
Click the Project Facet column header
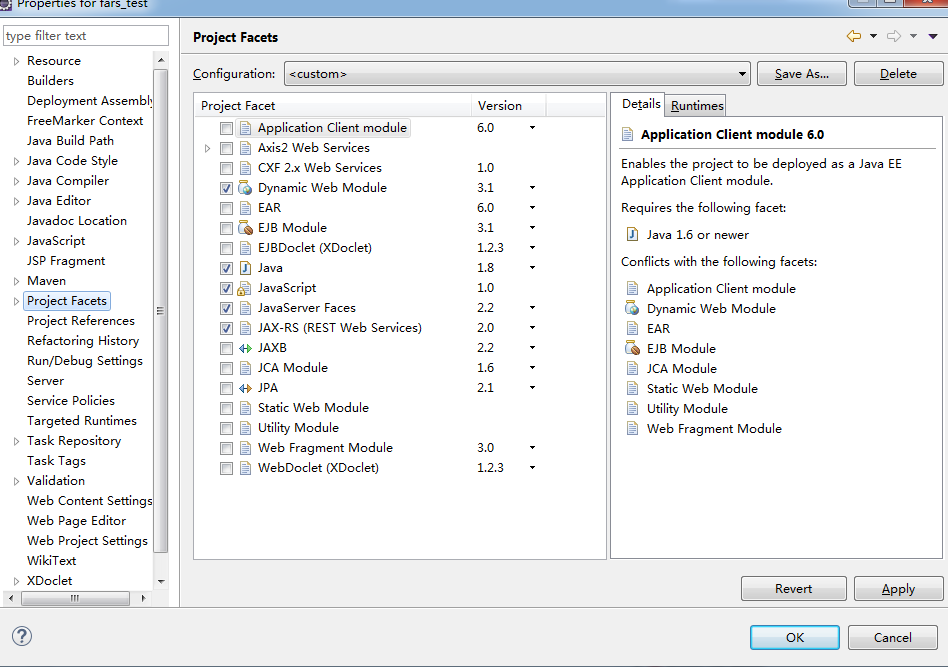tap(333, 105)
